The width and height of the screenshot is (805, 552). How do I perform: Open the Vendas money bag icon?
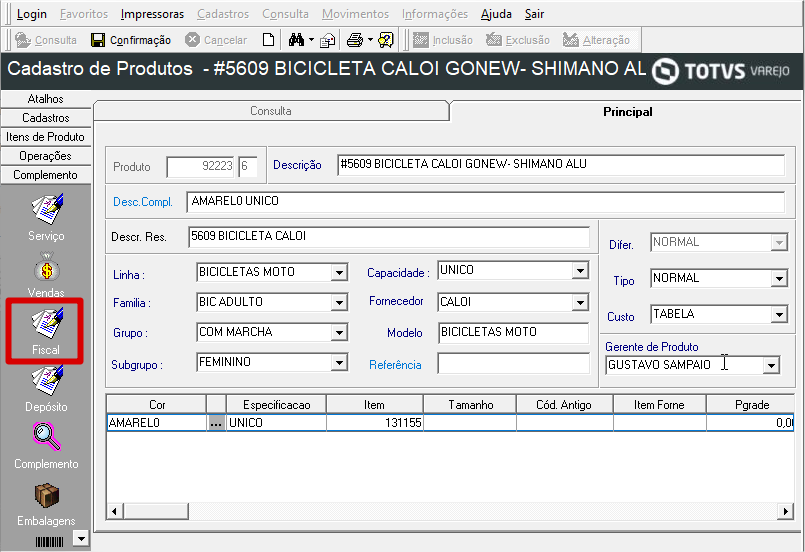click(x=47, y=267)
